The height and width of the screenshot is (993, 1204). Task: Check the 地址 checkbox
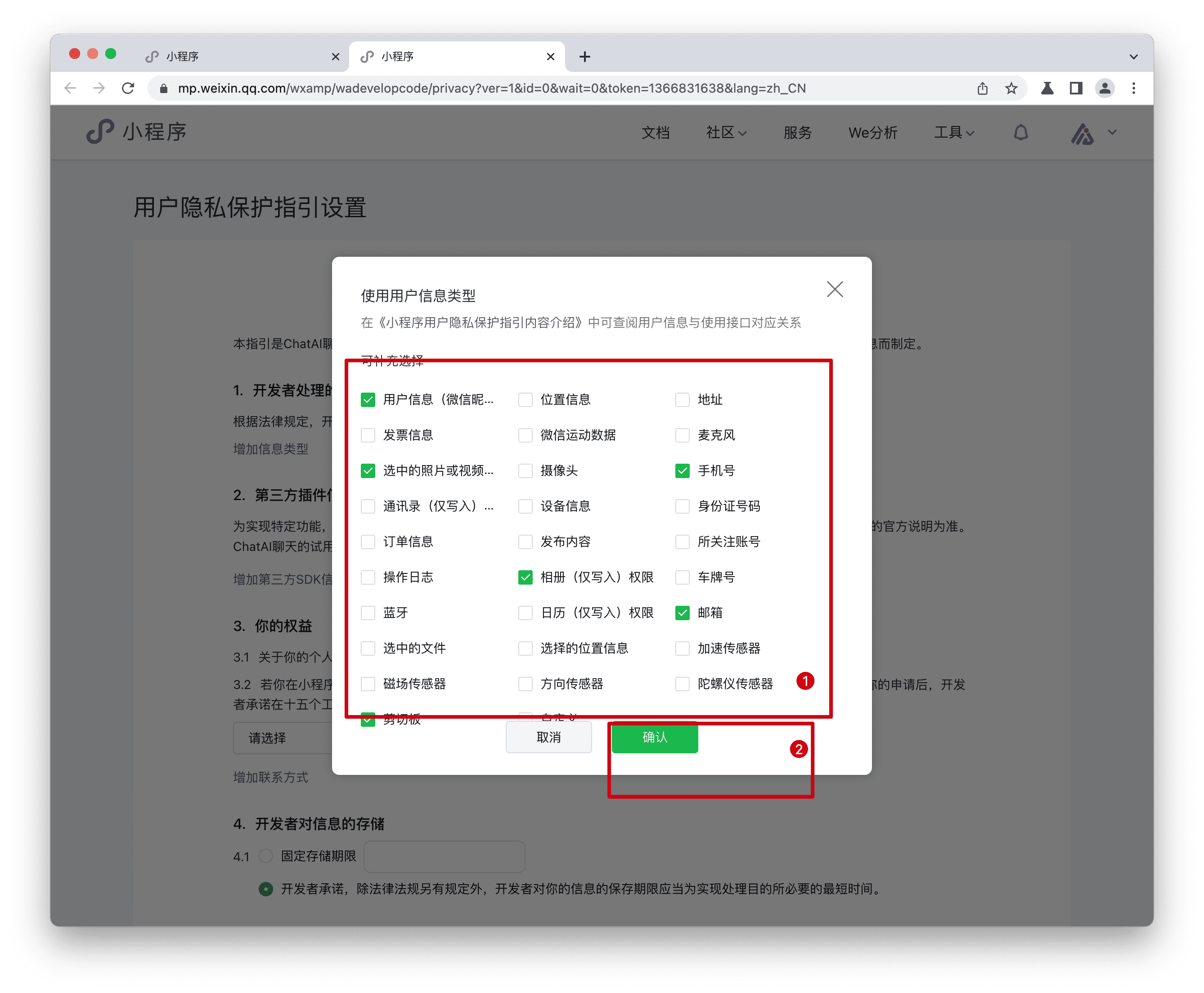coord(682,399)
